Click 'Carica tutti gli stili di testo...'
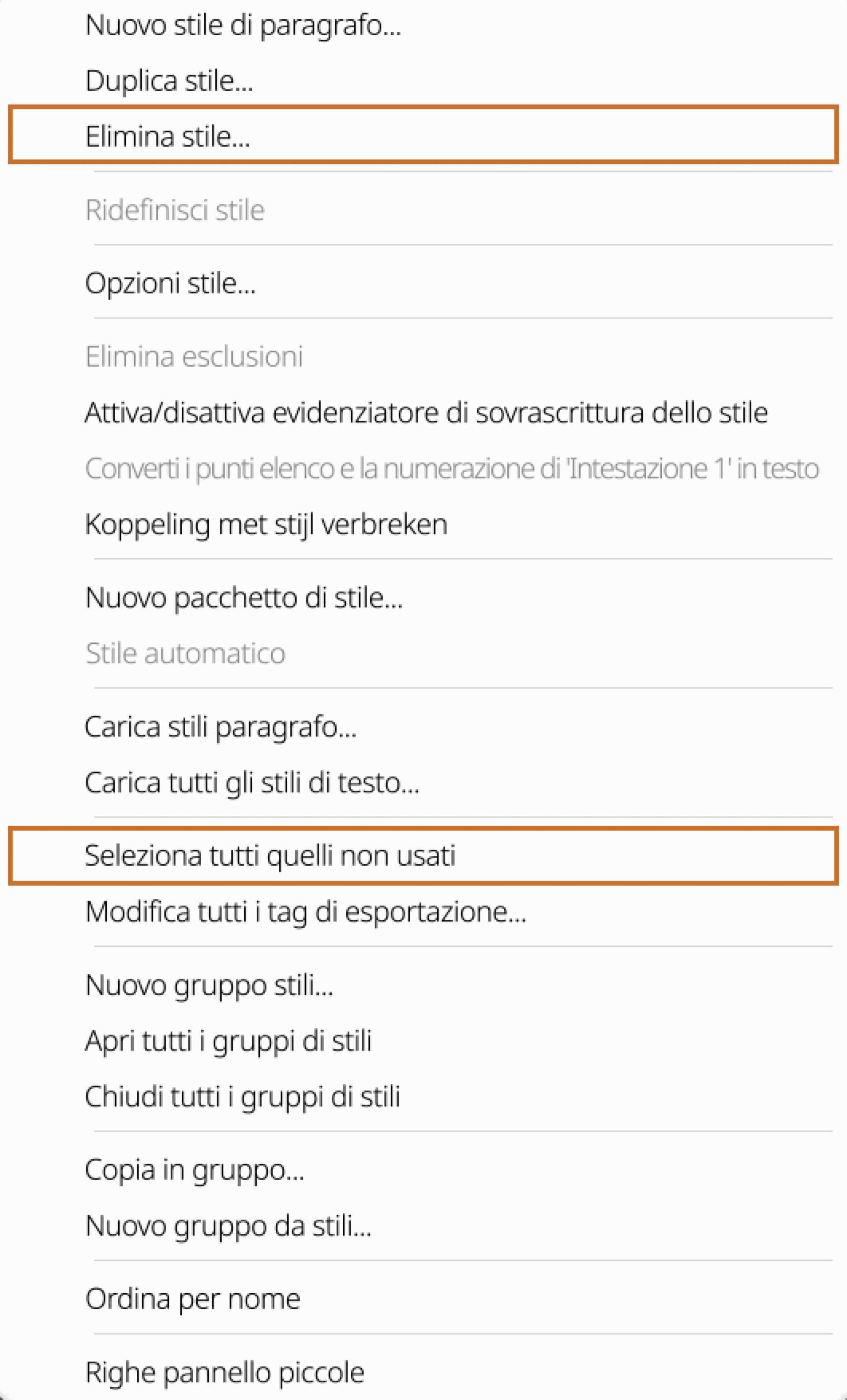The height and width of the screenshot is (1400, 847). tap(253, 783)
